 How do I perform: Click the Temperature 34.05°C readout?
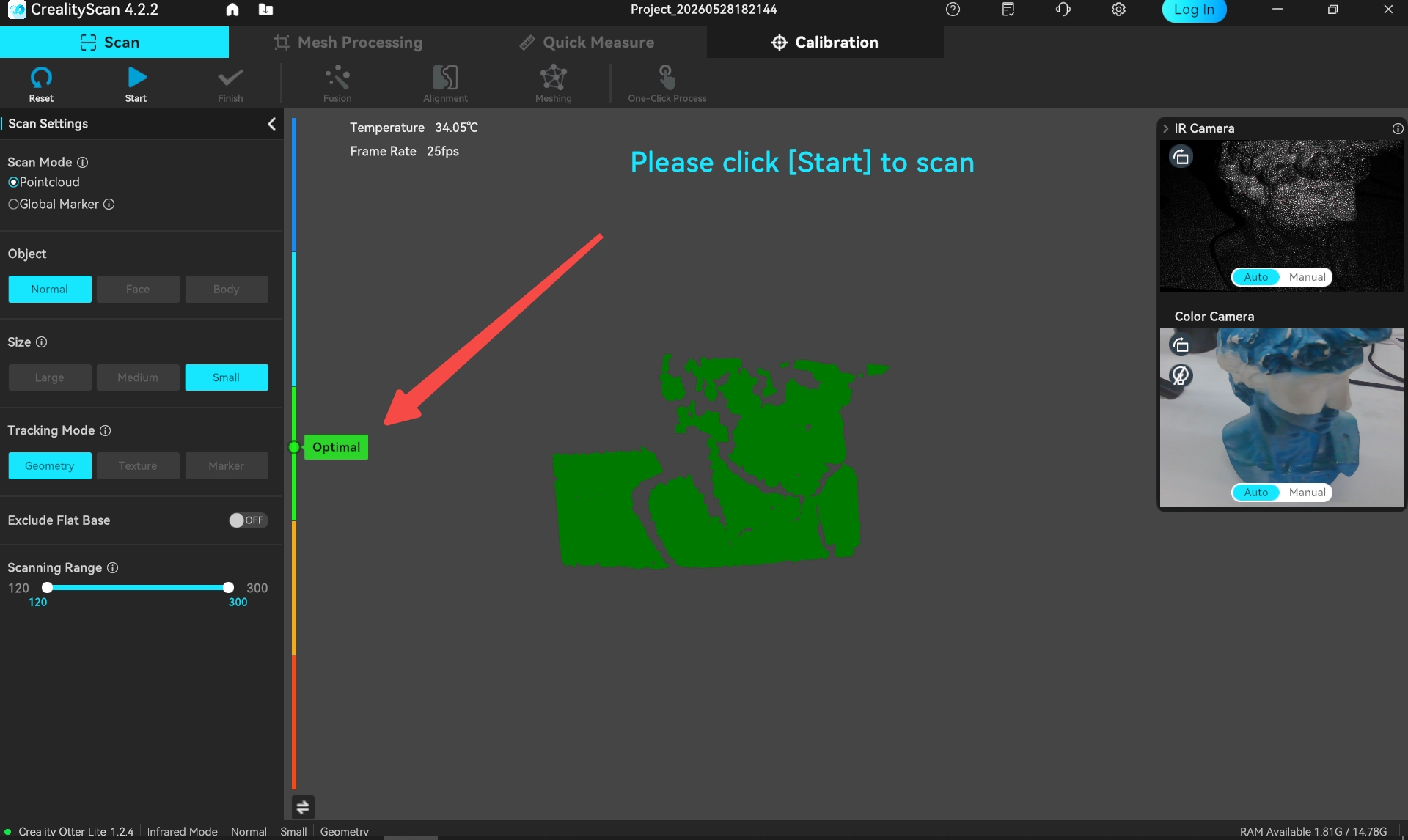pos(414,128)
